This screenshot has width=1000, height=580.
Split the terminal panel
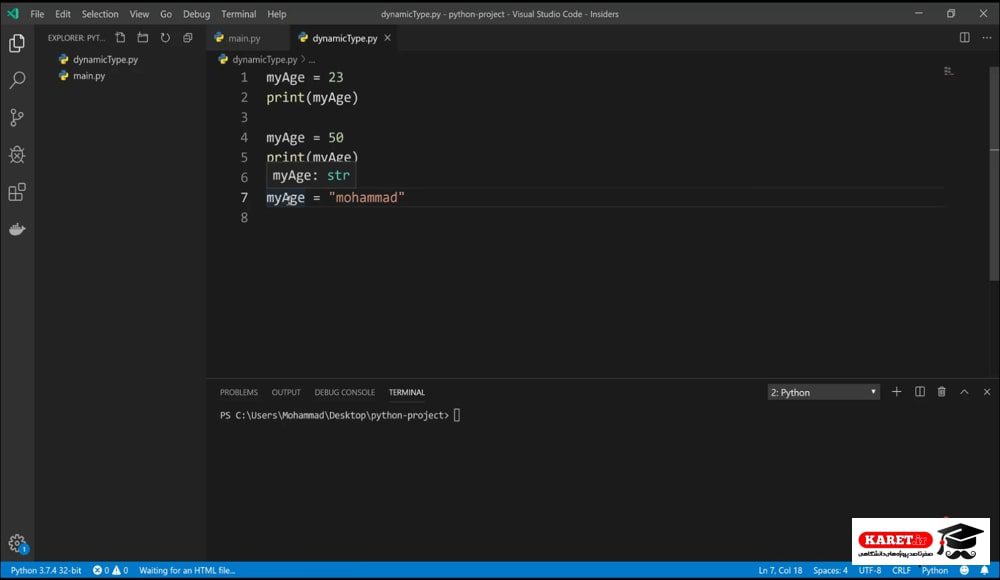pyautogui.click(x=920, y=392)
